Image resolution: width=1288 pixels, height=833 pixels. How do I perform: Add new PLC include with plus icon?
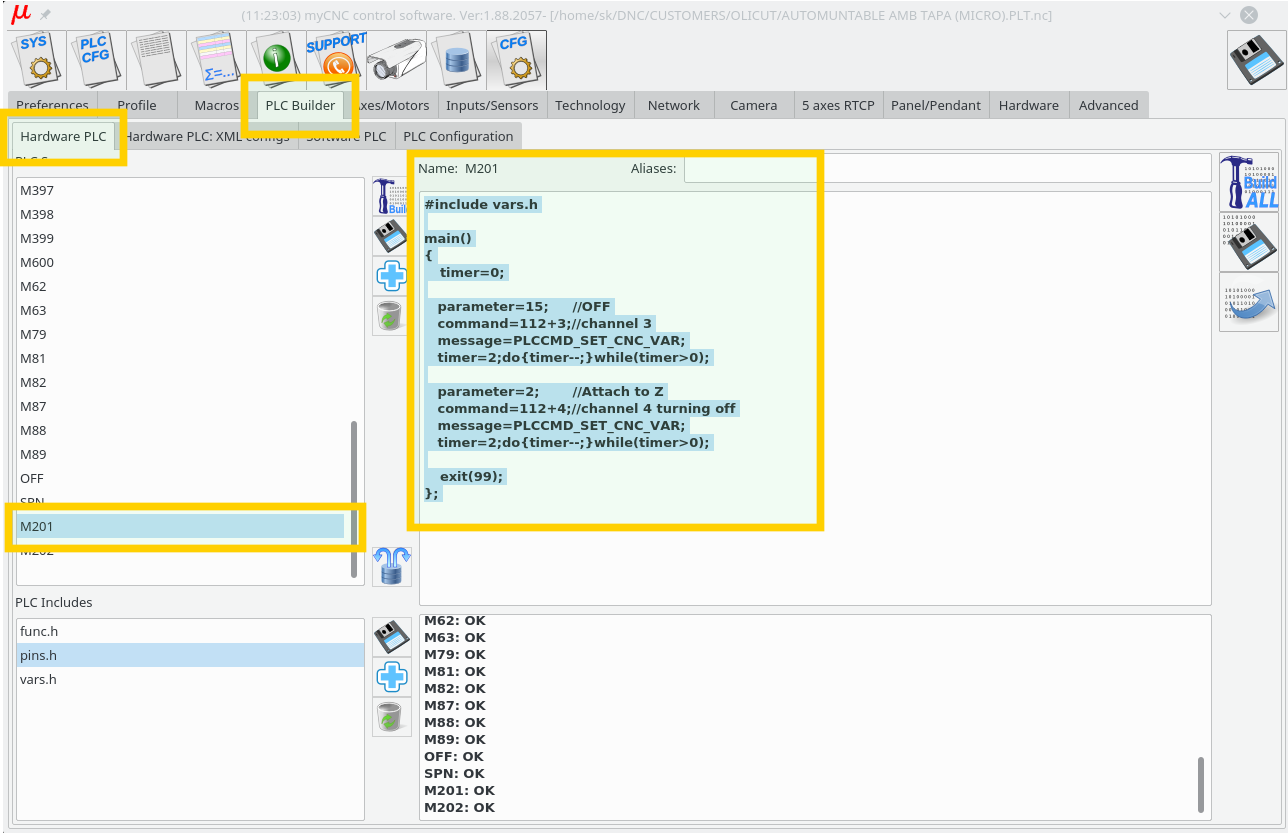click(x=391, y=677)
